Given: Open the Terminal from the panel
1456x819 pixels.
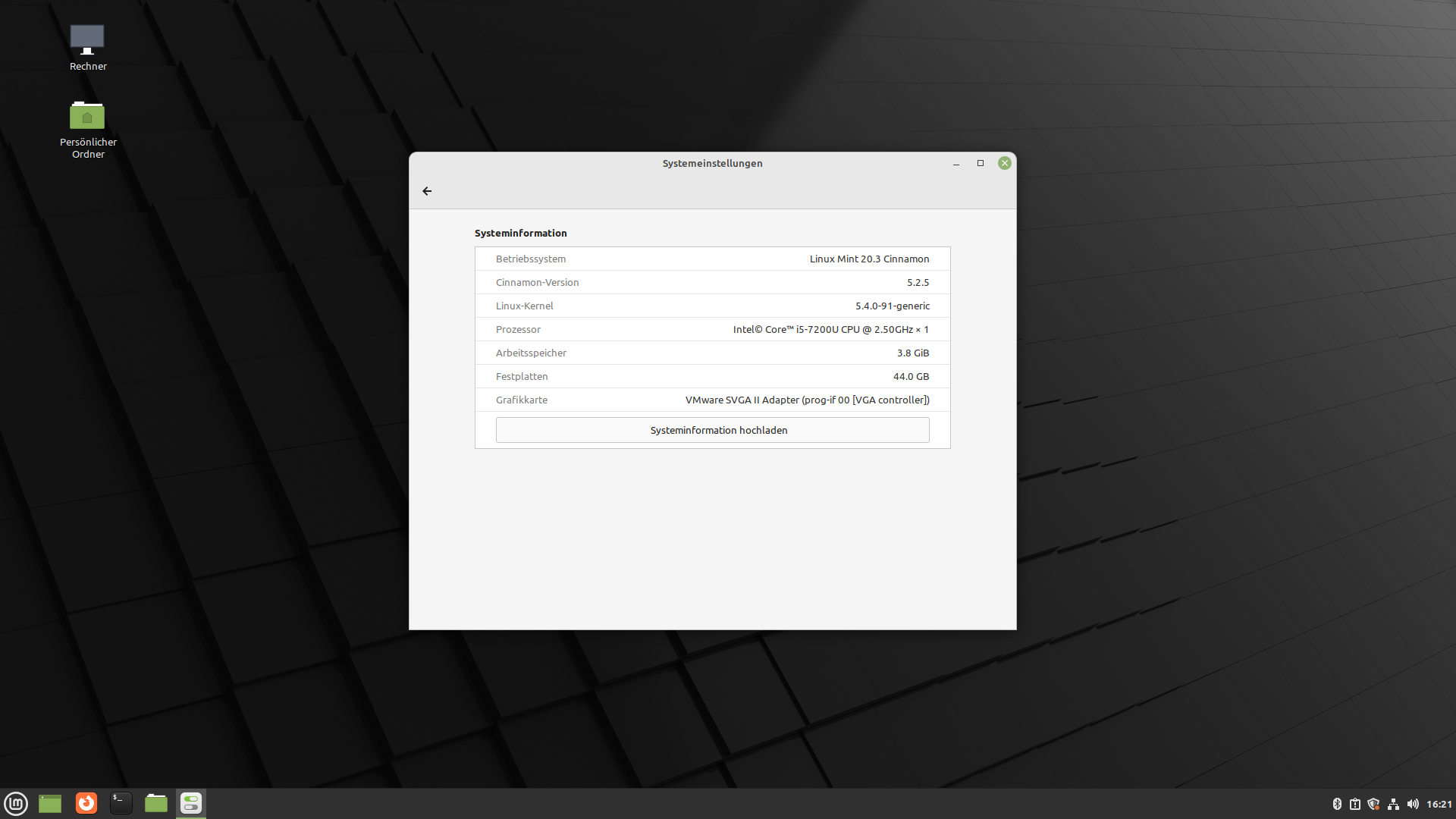Looking at the screenshot, I should 121,803.
